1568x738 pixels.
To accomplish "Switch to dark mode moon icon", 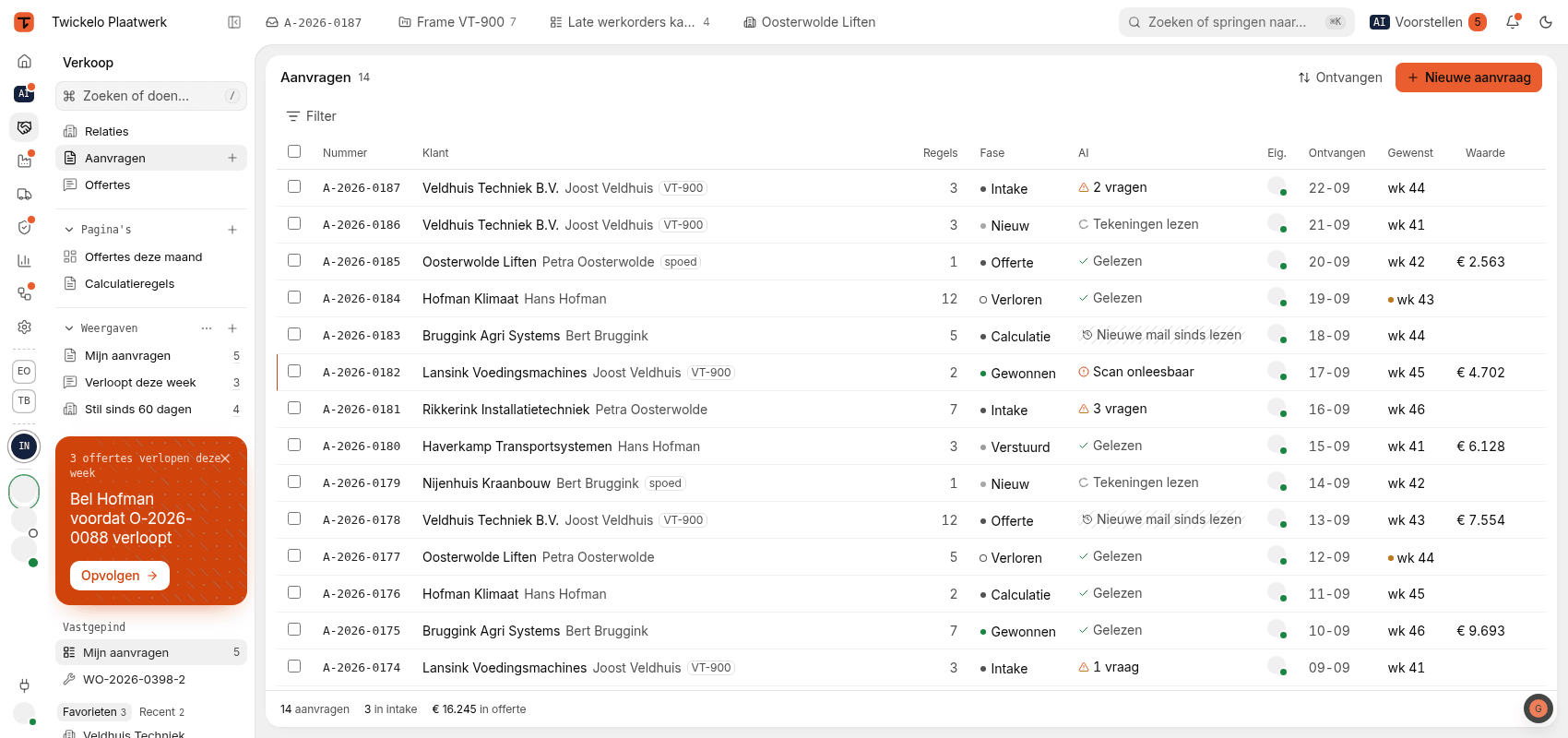I will [1546, 22].
